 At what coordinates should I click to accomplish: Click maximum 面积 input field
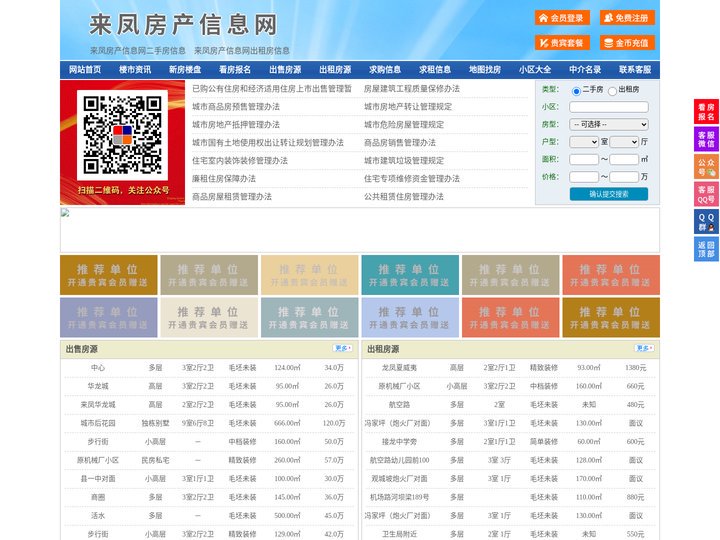pyautogui.click(x=624, y=159)
